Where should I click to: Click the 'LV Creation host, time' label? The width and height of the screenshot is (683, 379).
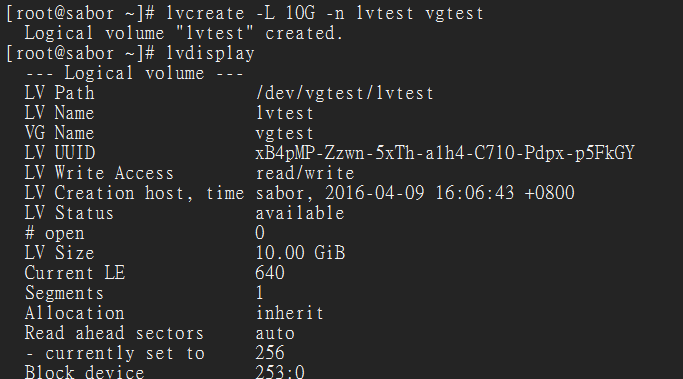pos(134,193)
